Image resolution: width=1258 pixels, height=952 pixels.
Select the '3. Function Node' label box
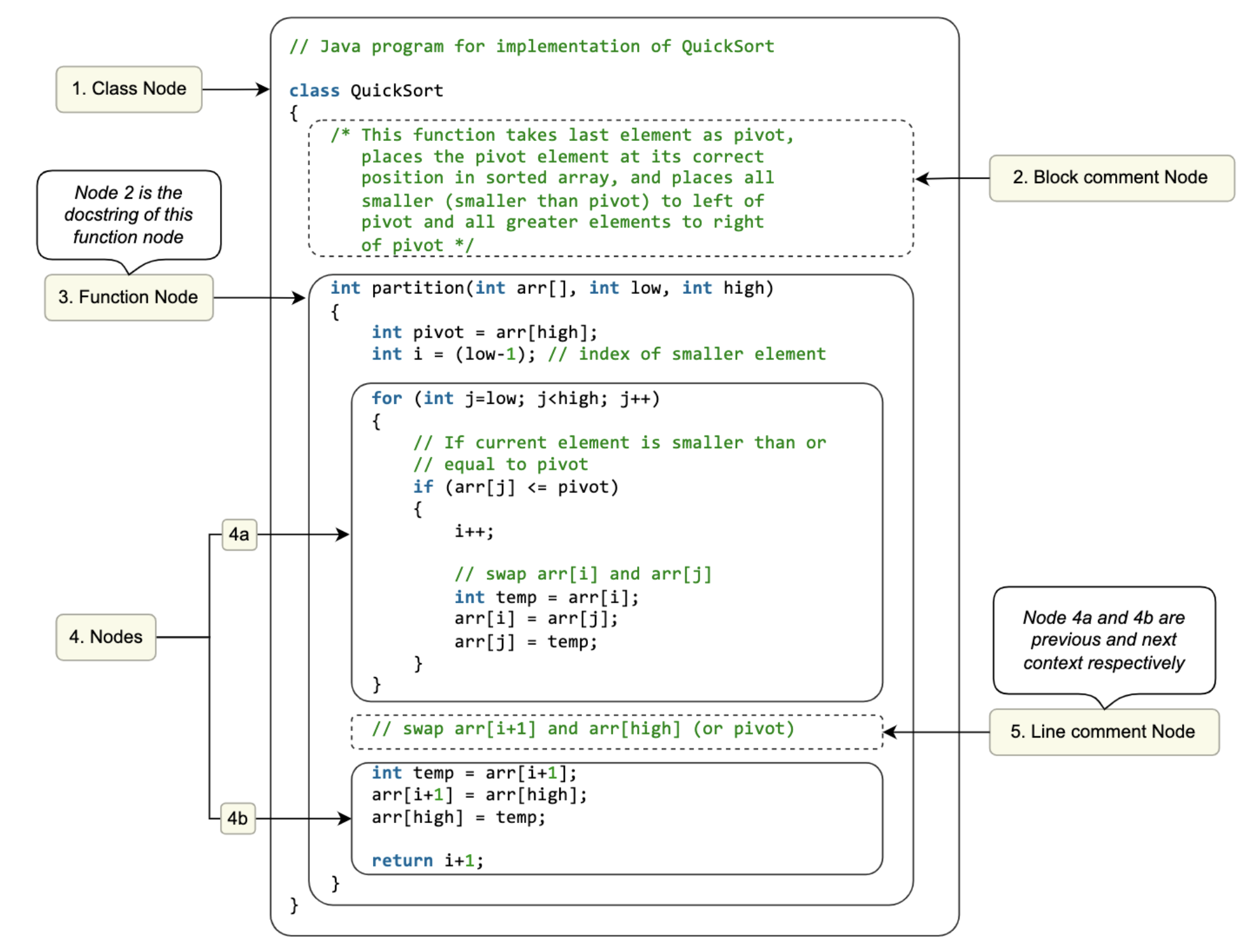(x=128, y=297)
